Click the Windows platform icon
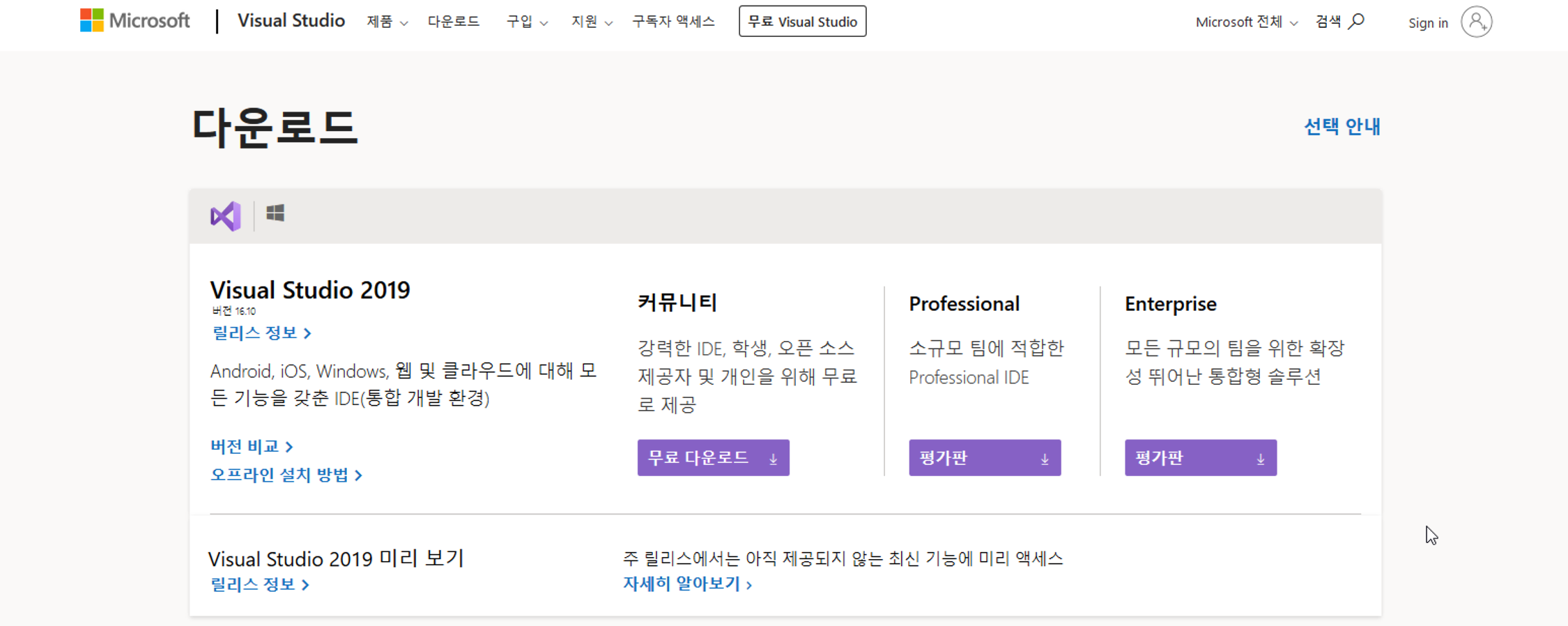The width and height of the screenshot is (1568, 626). pos(275,213)
